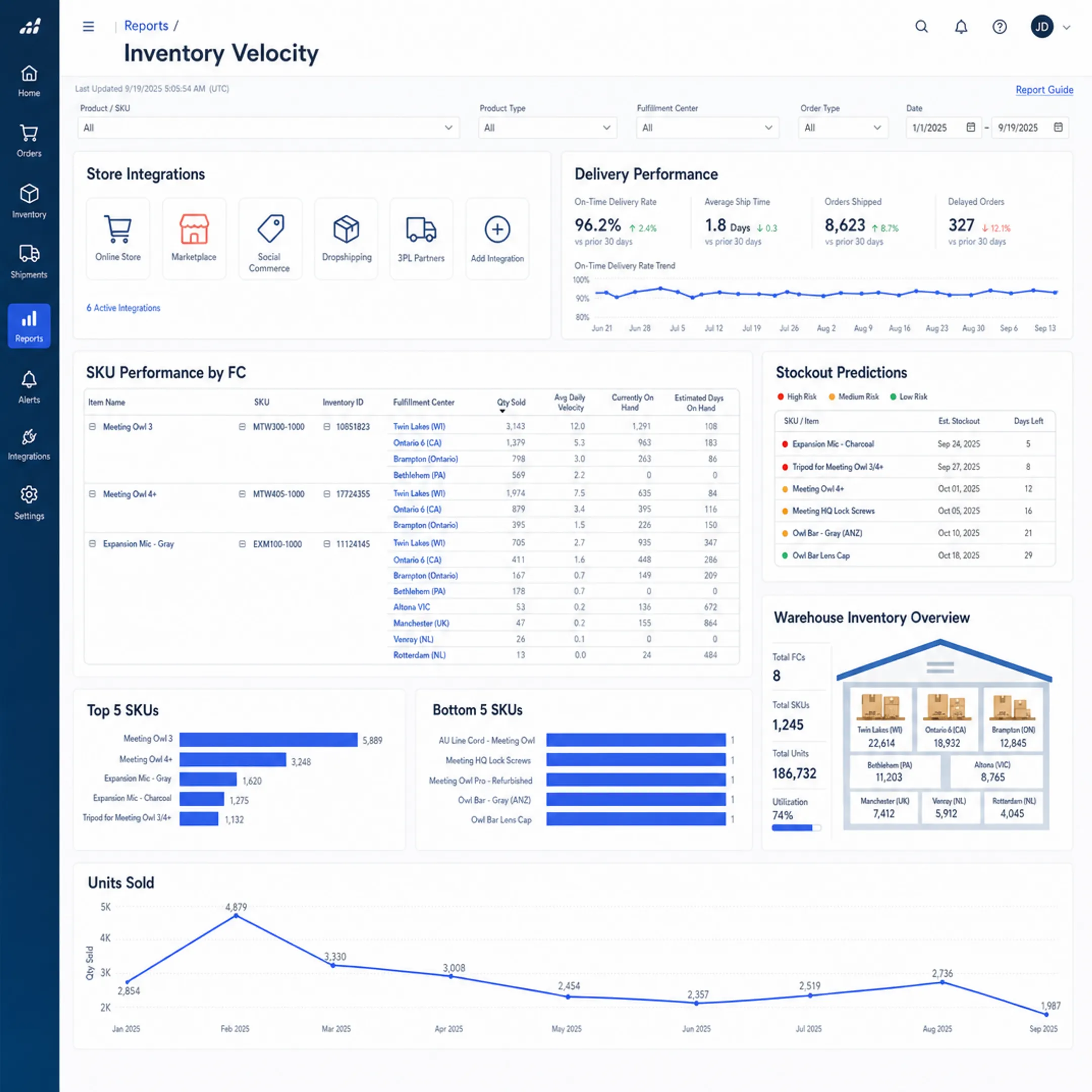Sort by the Qty Sold column arrow

[x=502, y=411]
